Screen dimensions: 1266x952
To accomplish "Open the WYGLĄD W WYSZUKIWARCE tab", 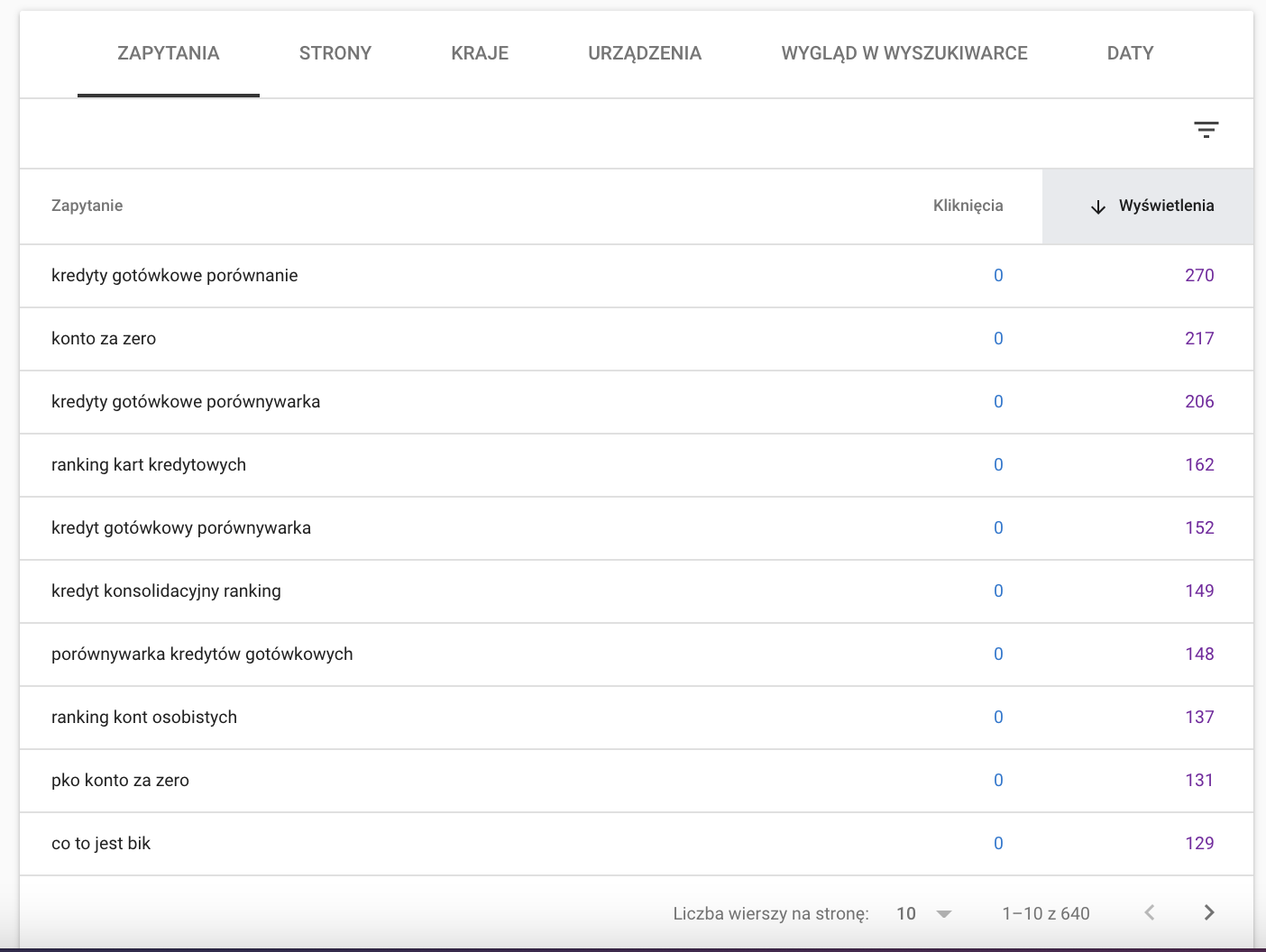I will coord(904,53).
